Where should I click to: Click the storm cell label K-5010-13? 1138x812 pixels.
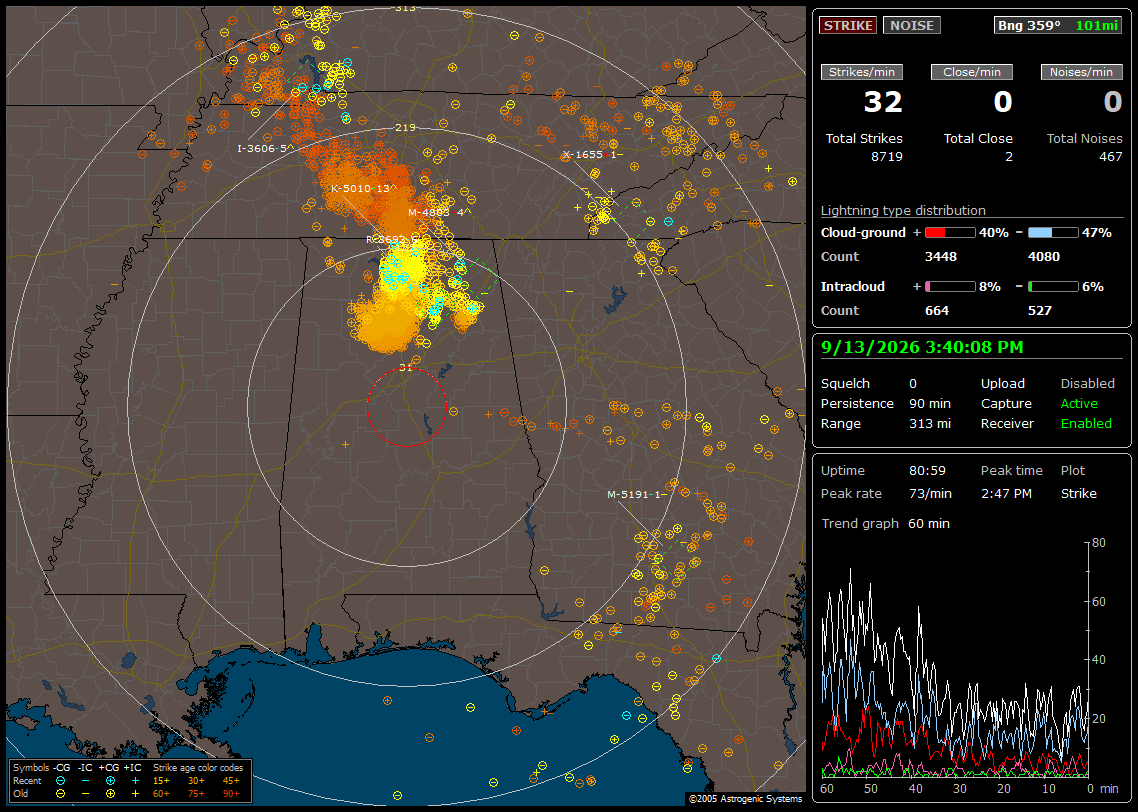[x=364, y=189]
